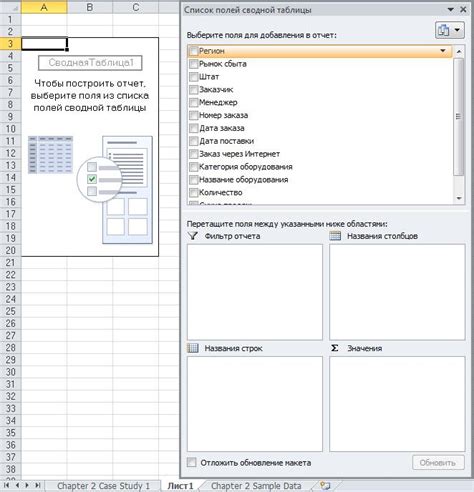Tick the Штат field checkbox
Screen dimensions: 474x492
193,77
